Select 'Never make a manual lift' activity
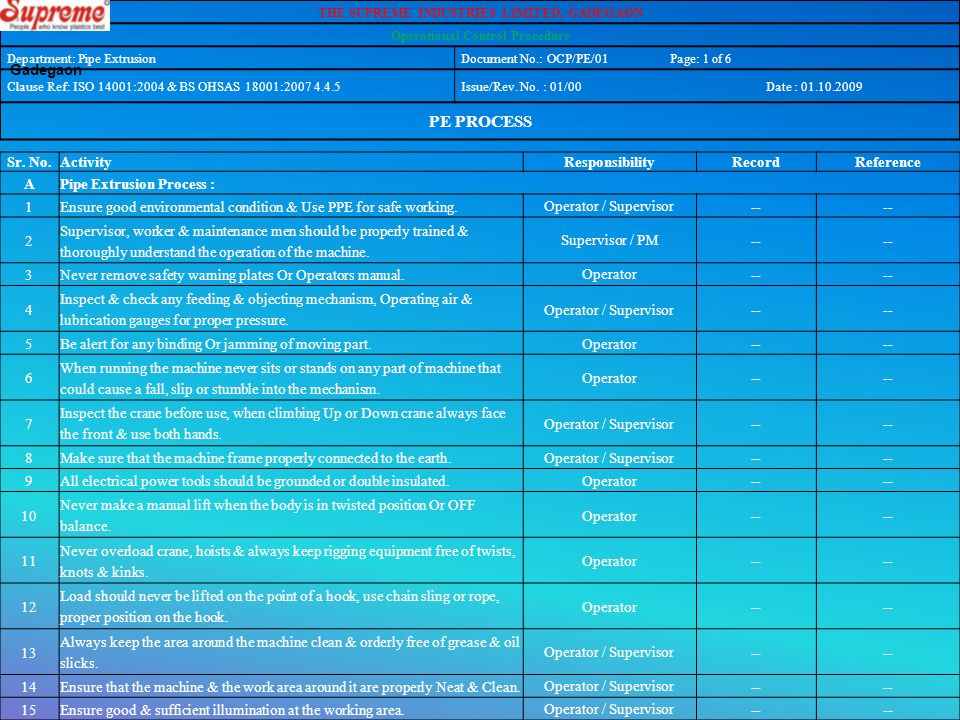 point(291,515)
